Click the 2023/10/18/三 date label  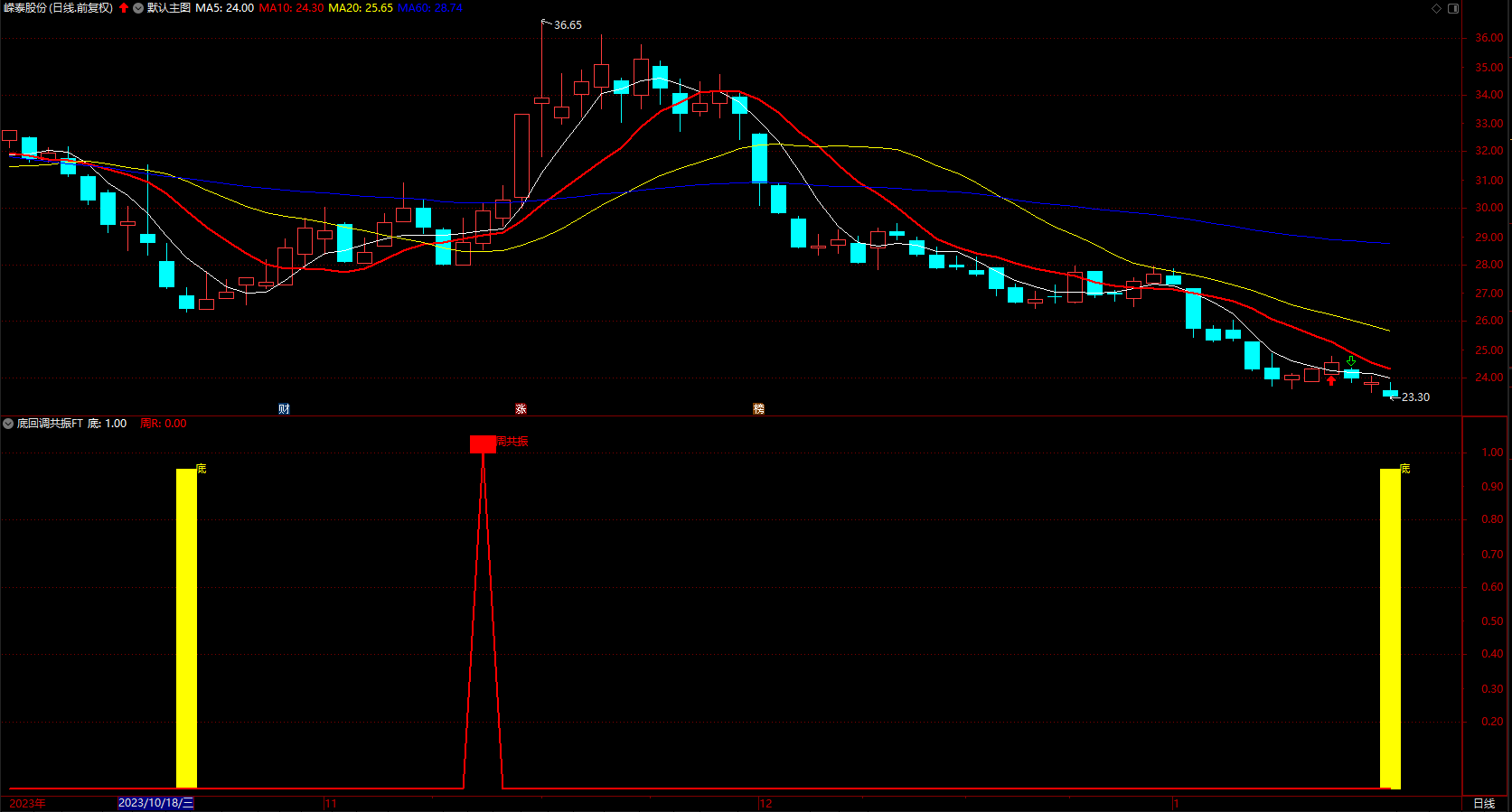coord(155,803)
